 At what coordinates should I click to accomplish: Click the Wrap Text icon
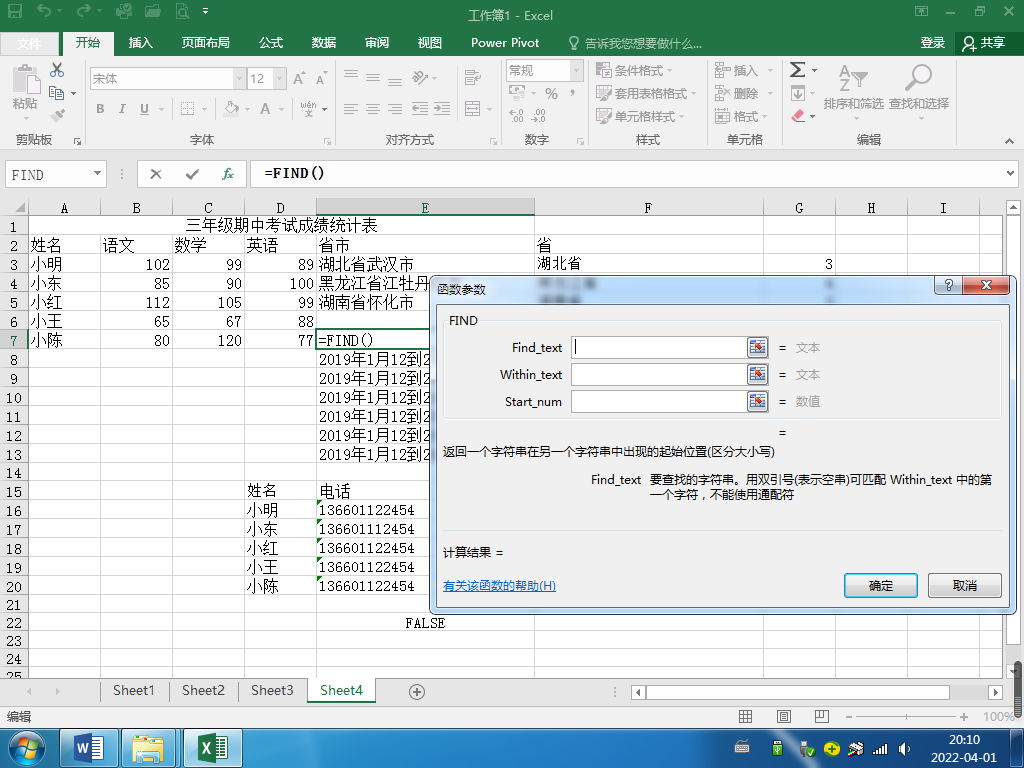coord(473,78)
